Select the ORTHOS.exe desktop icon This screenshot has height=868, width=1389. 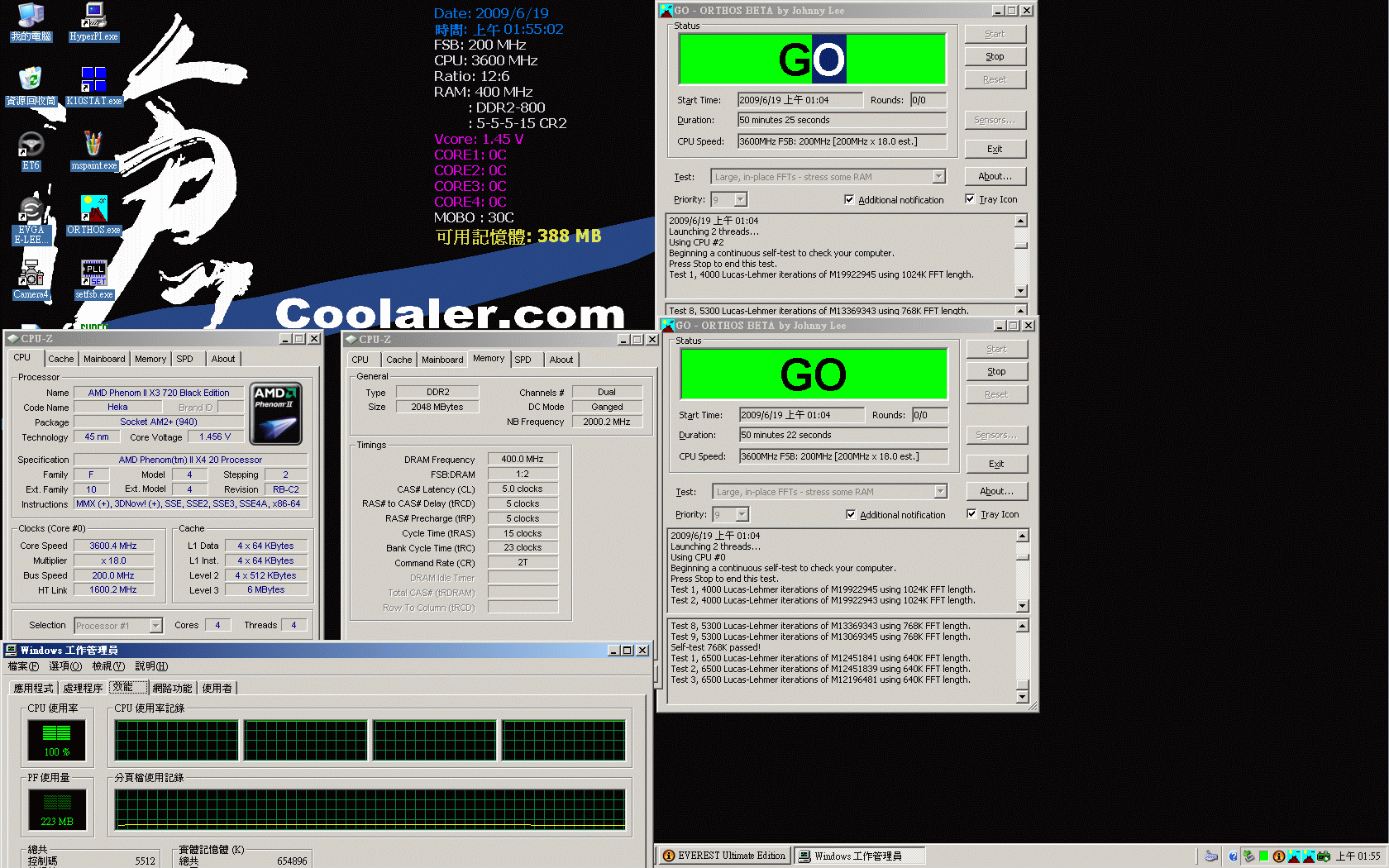coord(93,216)
